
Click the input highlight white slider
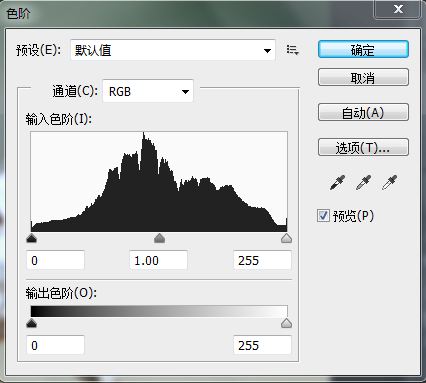286,238
